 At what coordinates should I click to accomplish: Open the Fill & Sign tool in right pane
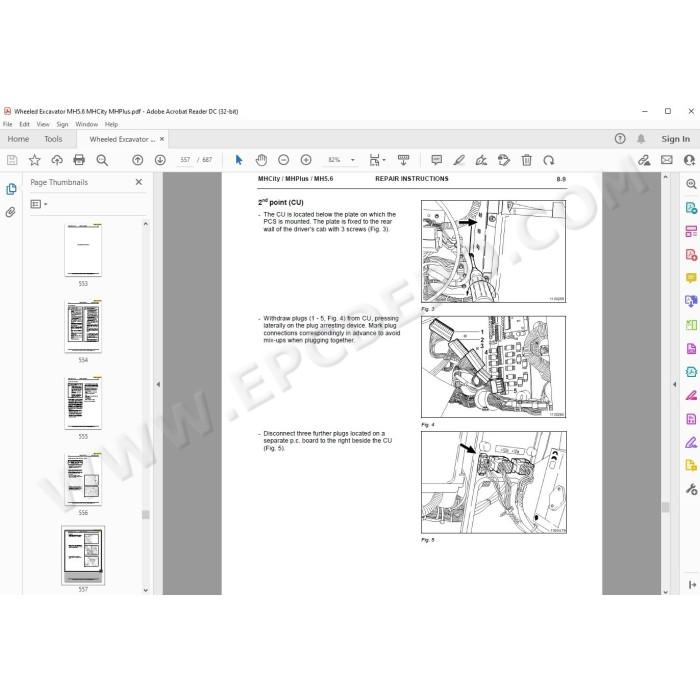[691, 442]
